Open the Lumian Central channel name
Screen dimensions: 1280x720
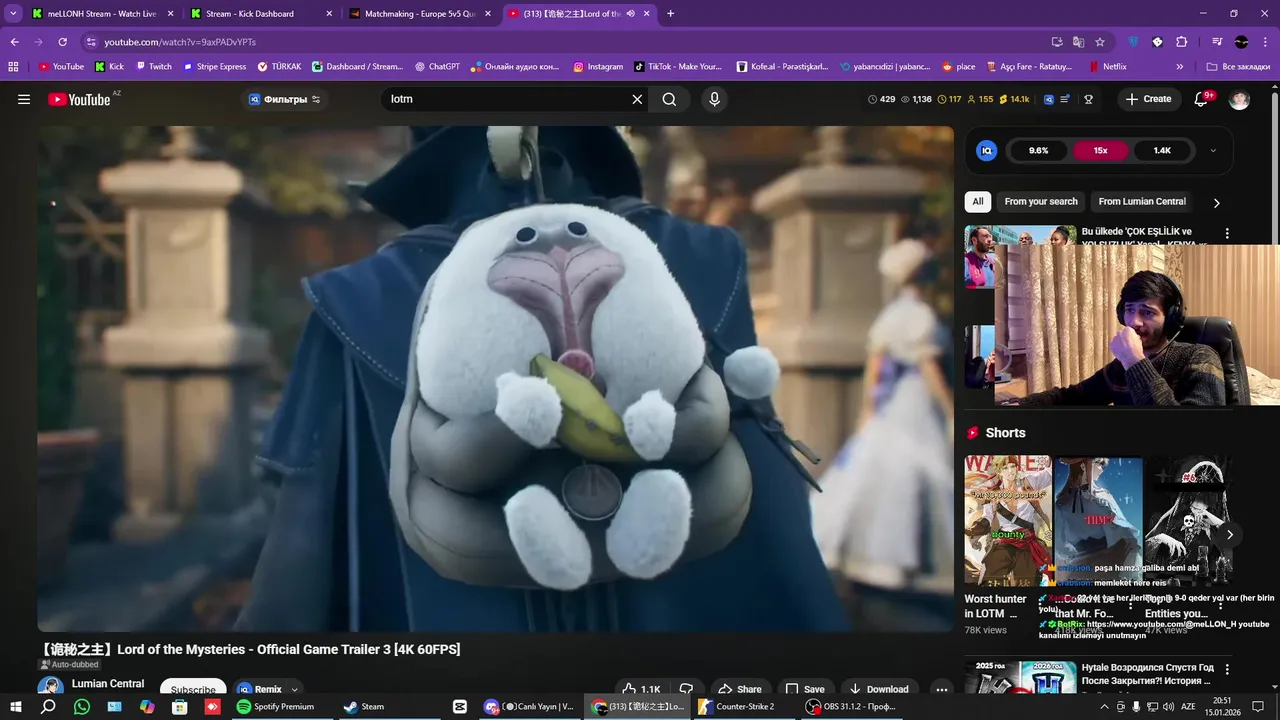click(108, 684)
